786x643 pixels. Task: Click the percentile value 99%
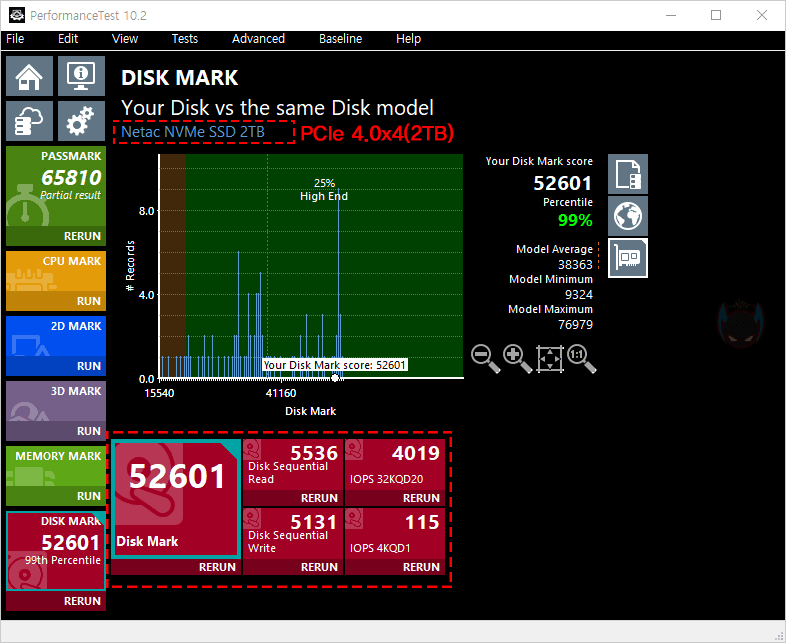tap(575, 220)
